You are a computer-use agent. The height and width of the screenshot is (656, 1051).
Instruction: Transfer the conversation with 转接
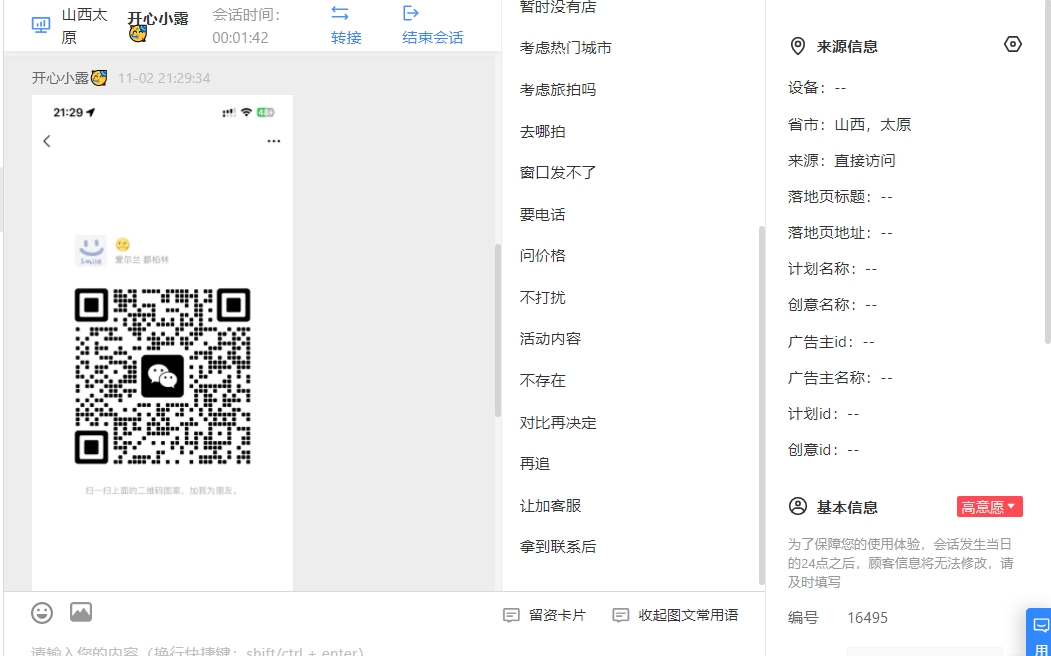pyautogui.click(x=346, y=25)
